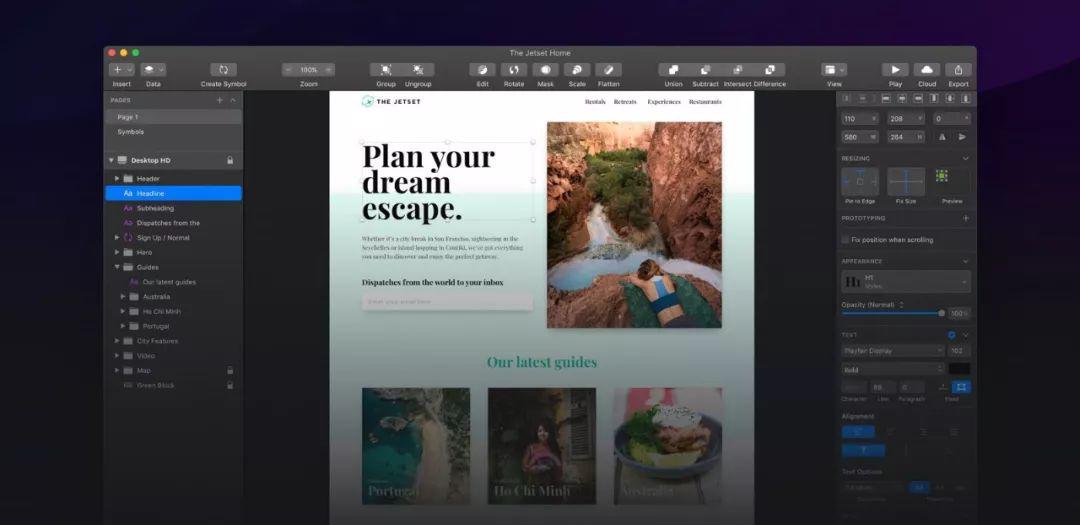Click zoom out minus button
This screenshot has height=525, width=1080.
(289, 70)
